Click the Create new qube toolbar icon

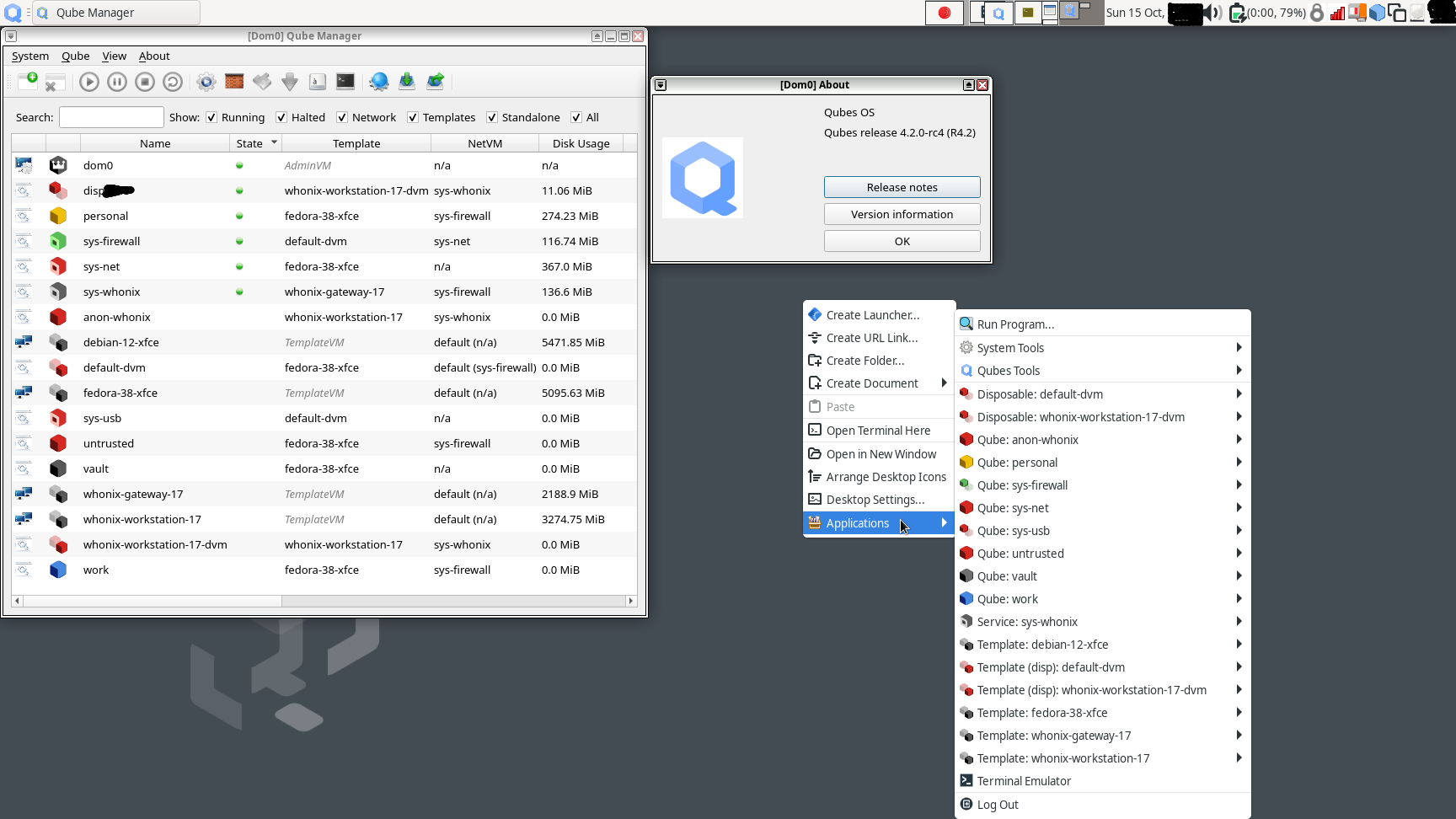coord(28,82)
